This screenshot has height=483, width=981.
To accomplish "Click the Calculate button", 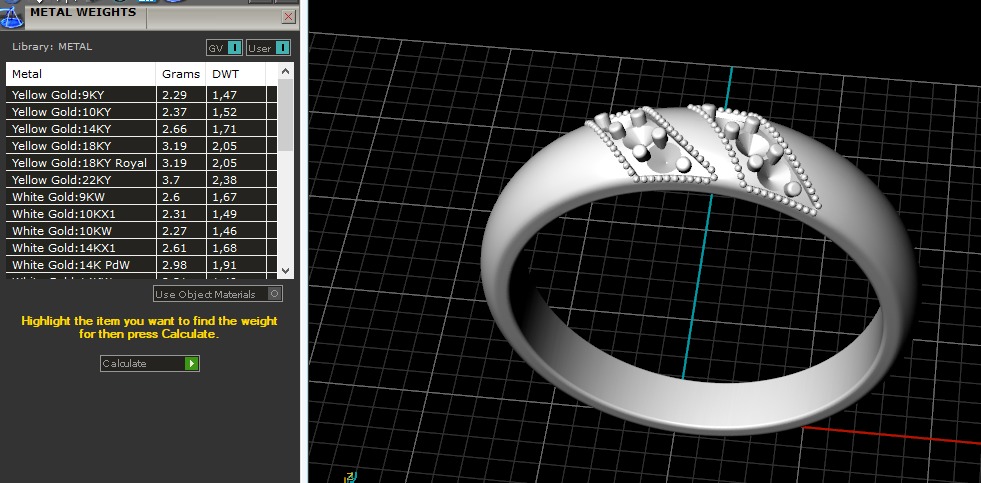I will (x=150, y=364).
